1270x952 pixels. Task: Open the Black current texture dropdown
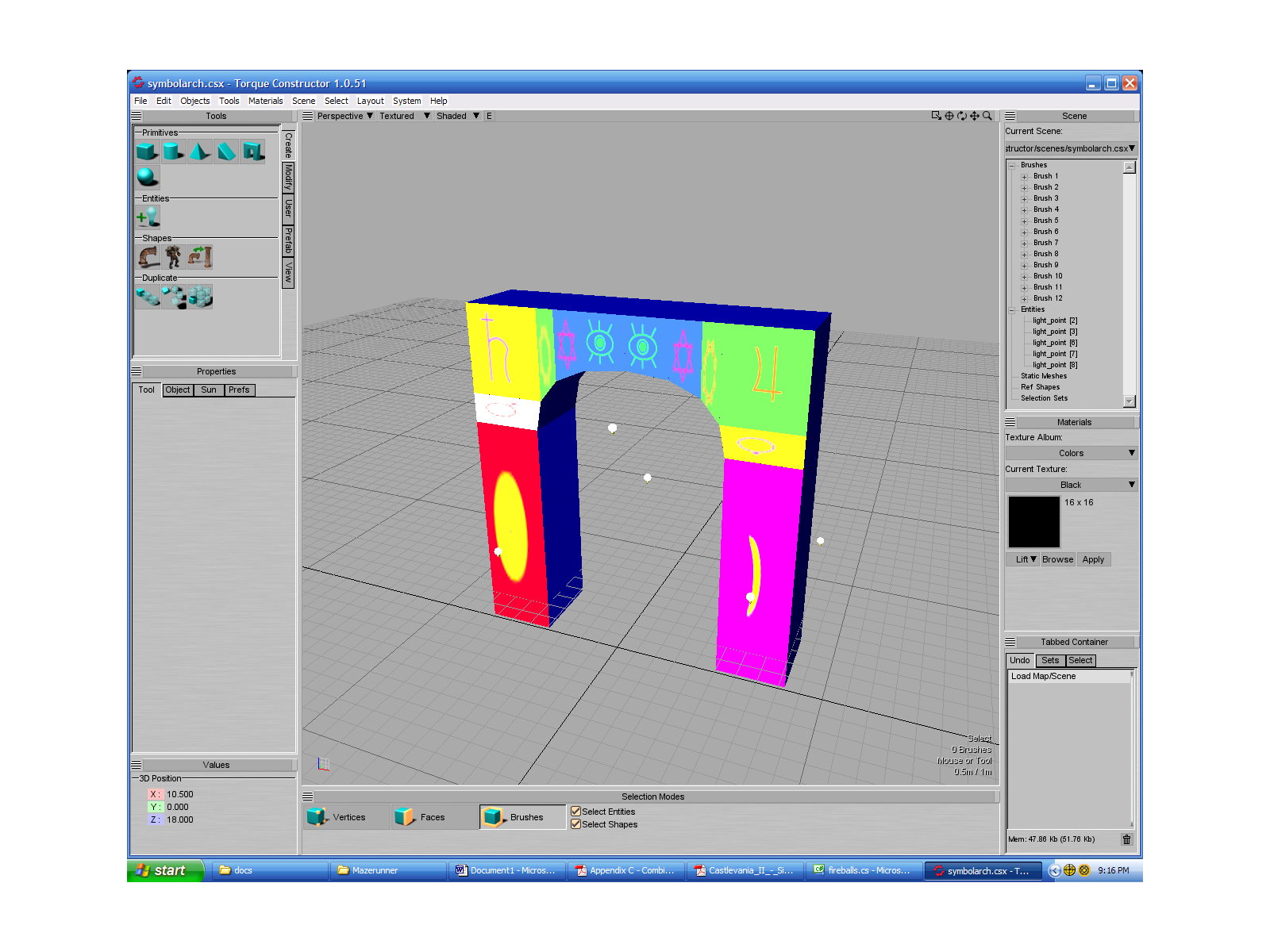click(1071, 485)
